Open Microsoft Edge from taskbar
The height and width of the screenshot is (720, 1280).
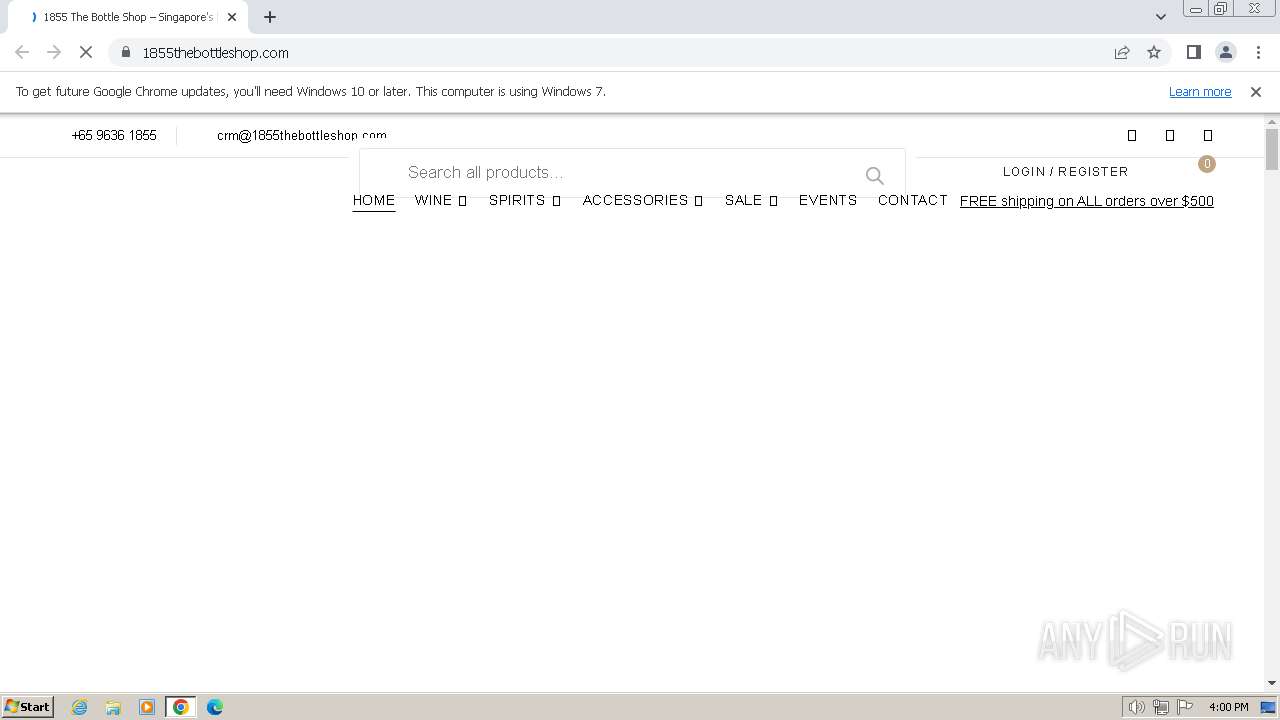point(215,707)
